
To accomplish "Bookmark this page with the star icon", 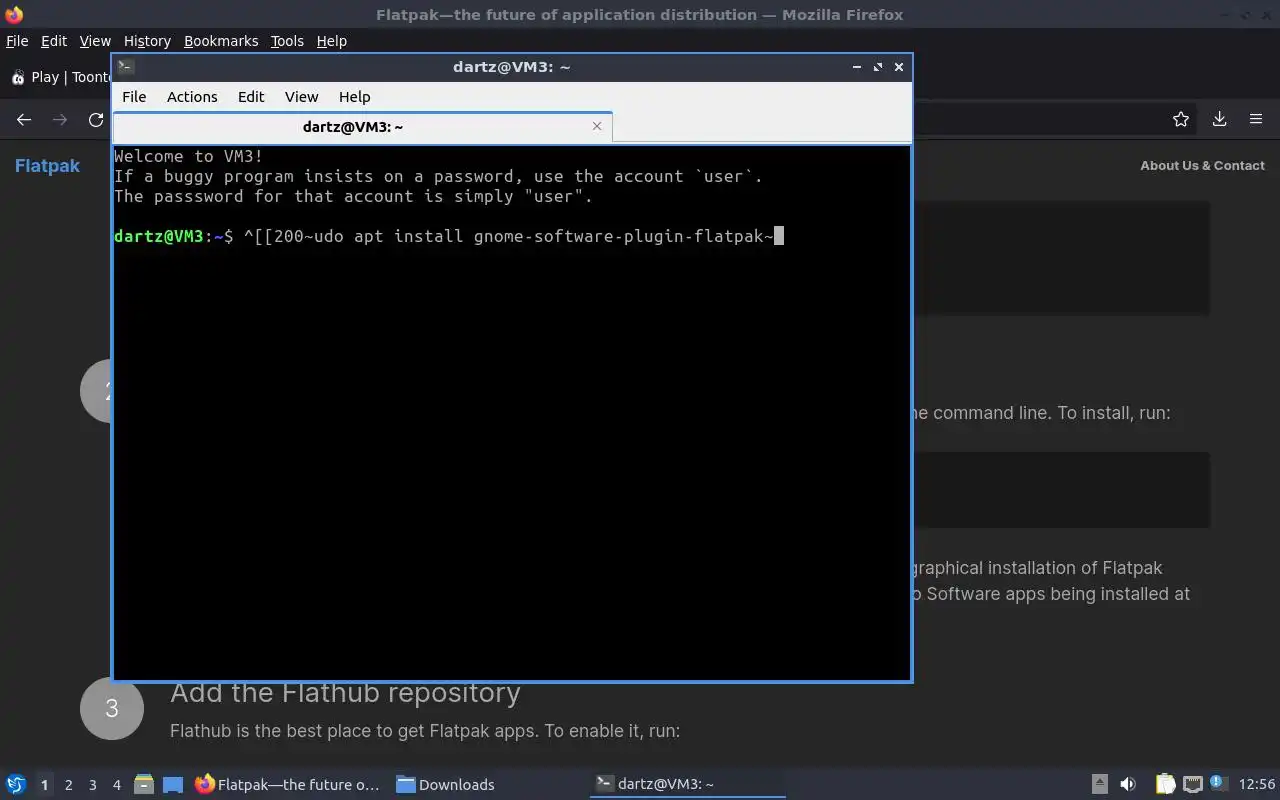I will tap(1181, 119).
